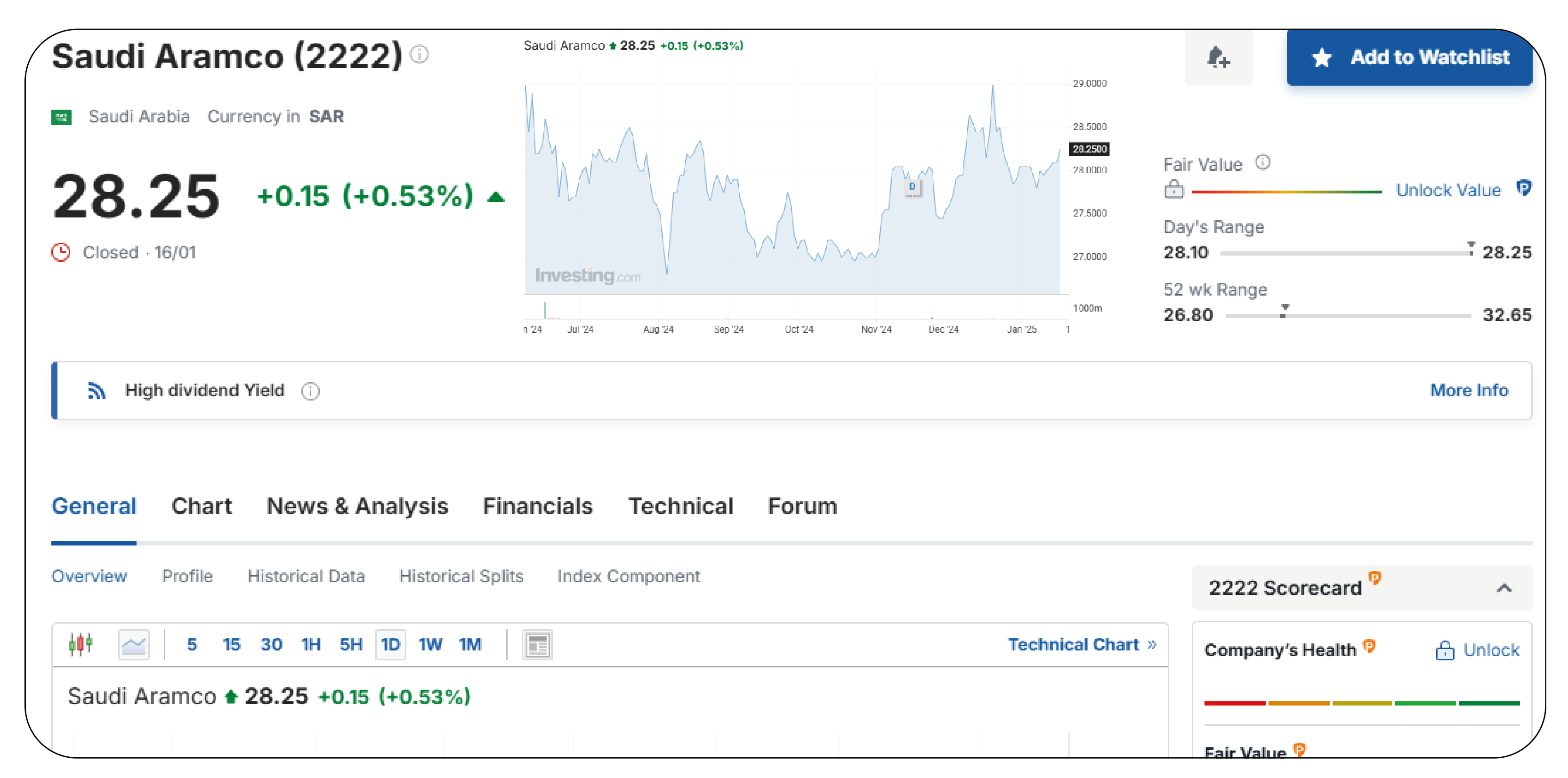Open the News & Analysis tab

(x=357, y=506)
